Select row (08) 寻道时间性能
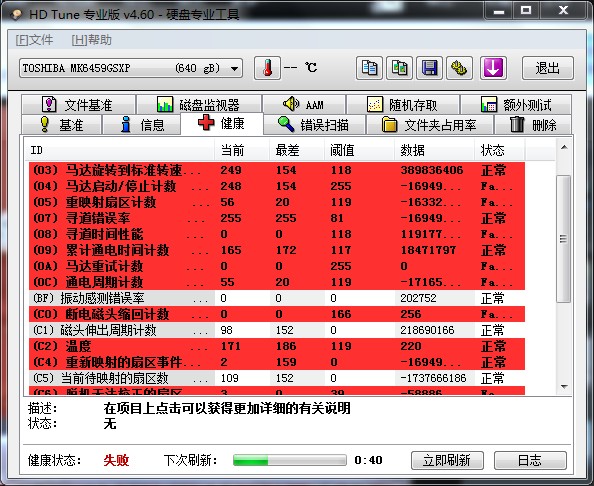 277,234
